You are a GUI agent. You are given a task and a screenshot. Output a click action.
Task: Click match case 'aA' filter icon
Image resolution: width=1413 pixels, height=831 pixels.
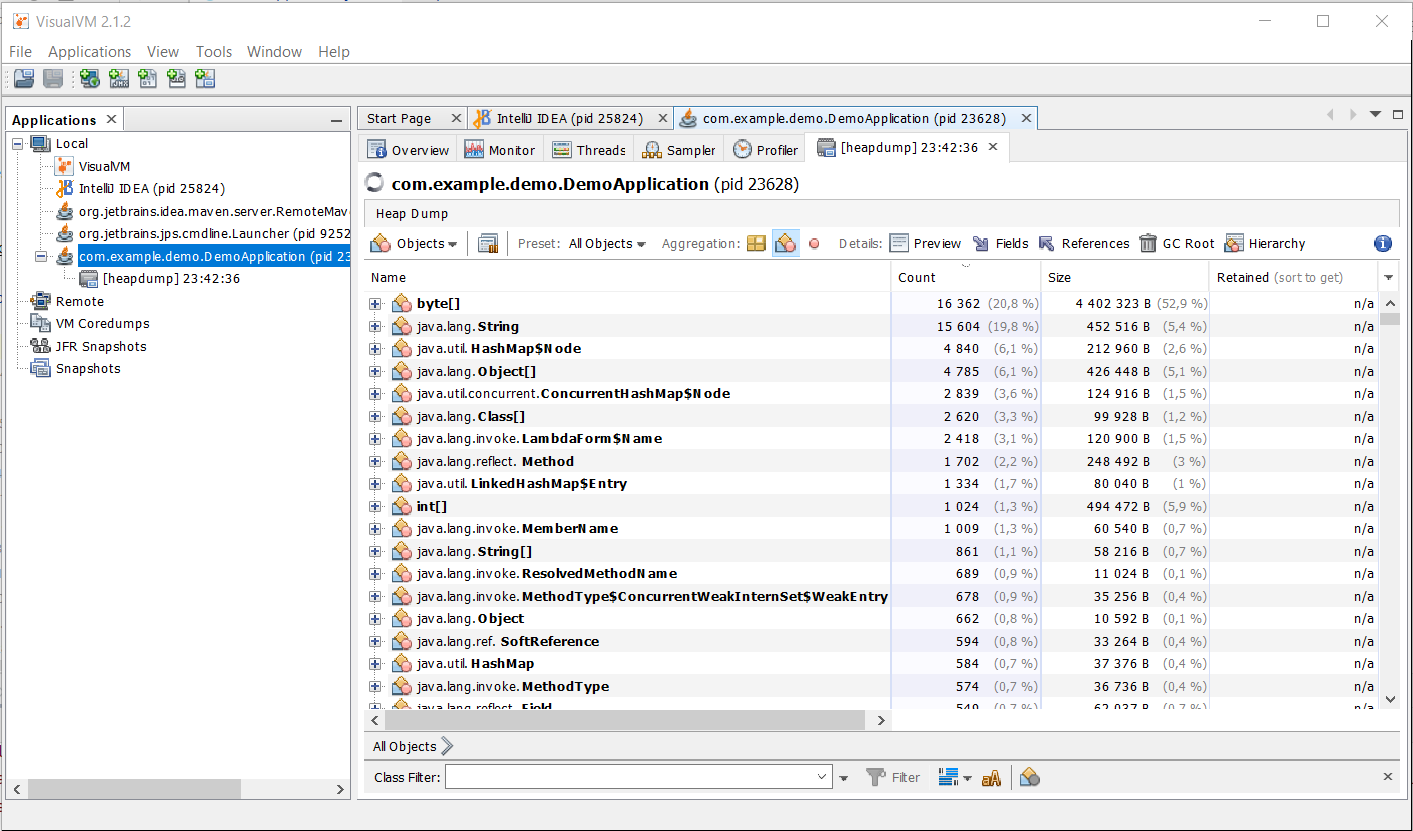991,777
